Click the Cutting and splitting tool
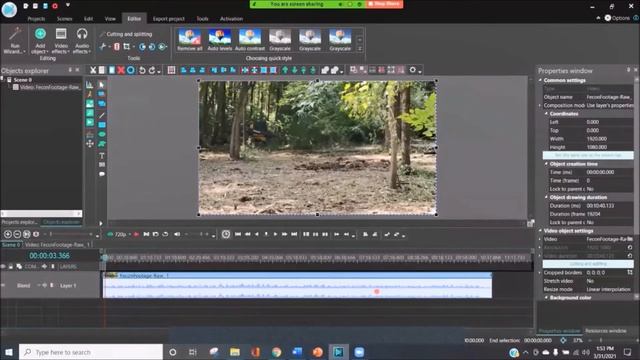This screenshot has width=640, height=360. (x=126, y=34)
